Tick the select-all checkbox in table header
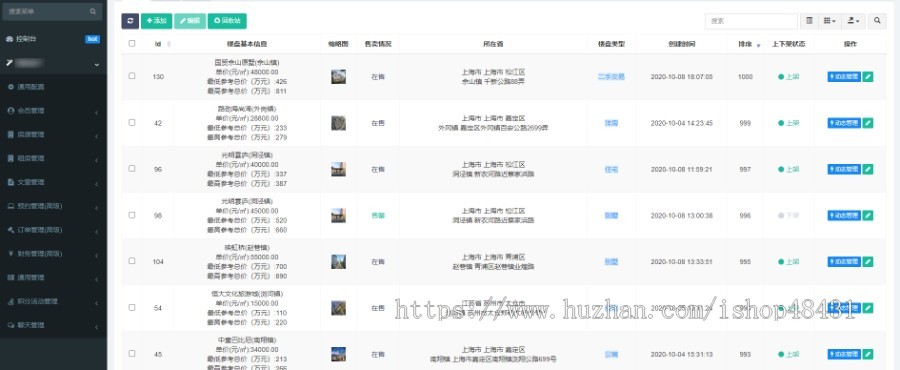This screenshot has height=370, width=900. (x=132, y=43)
